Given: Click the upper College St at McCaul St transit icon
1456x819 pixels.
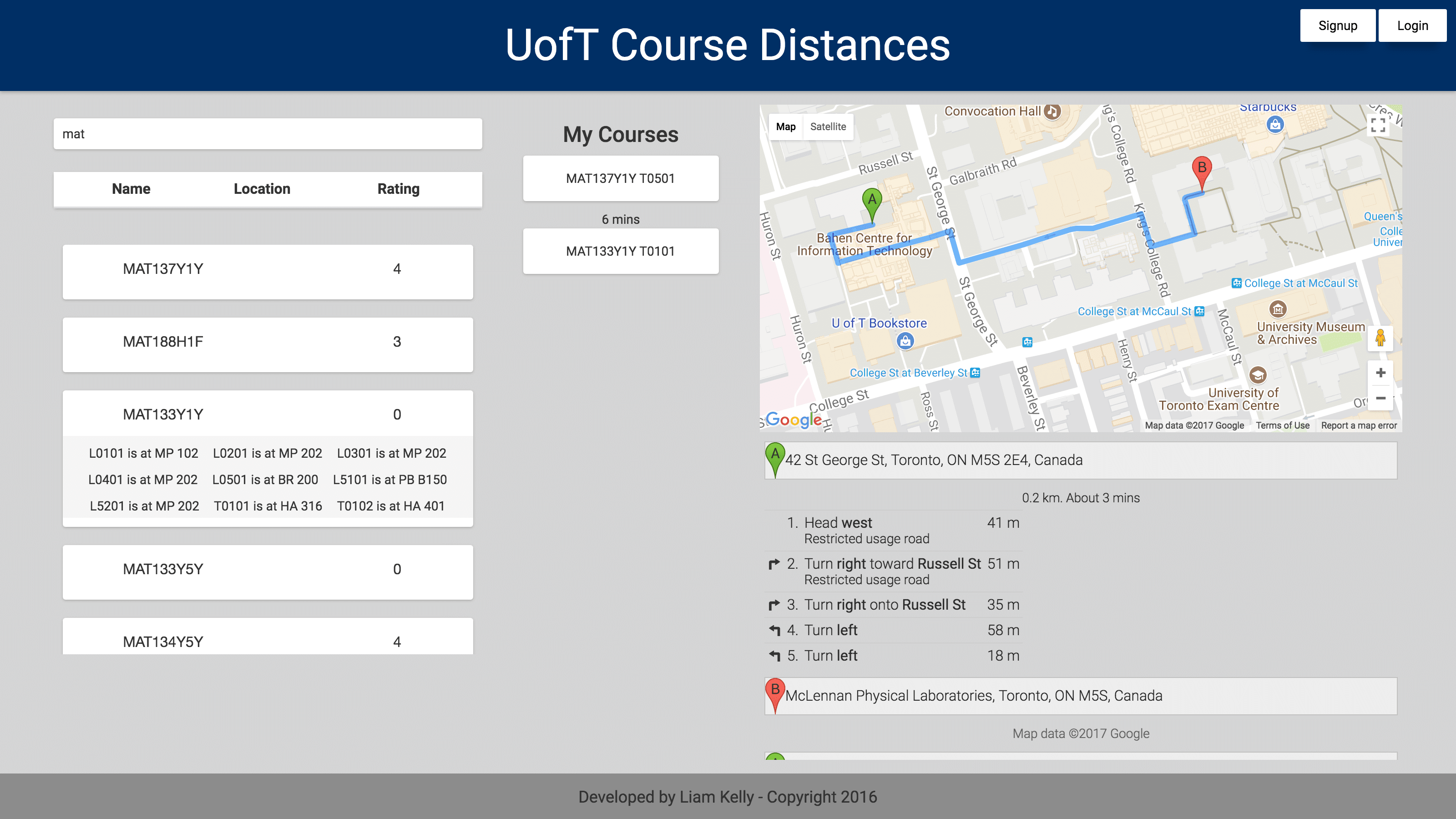Looking at the screenshot, I should (1237, 283).
